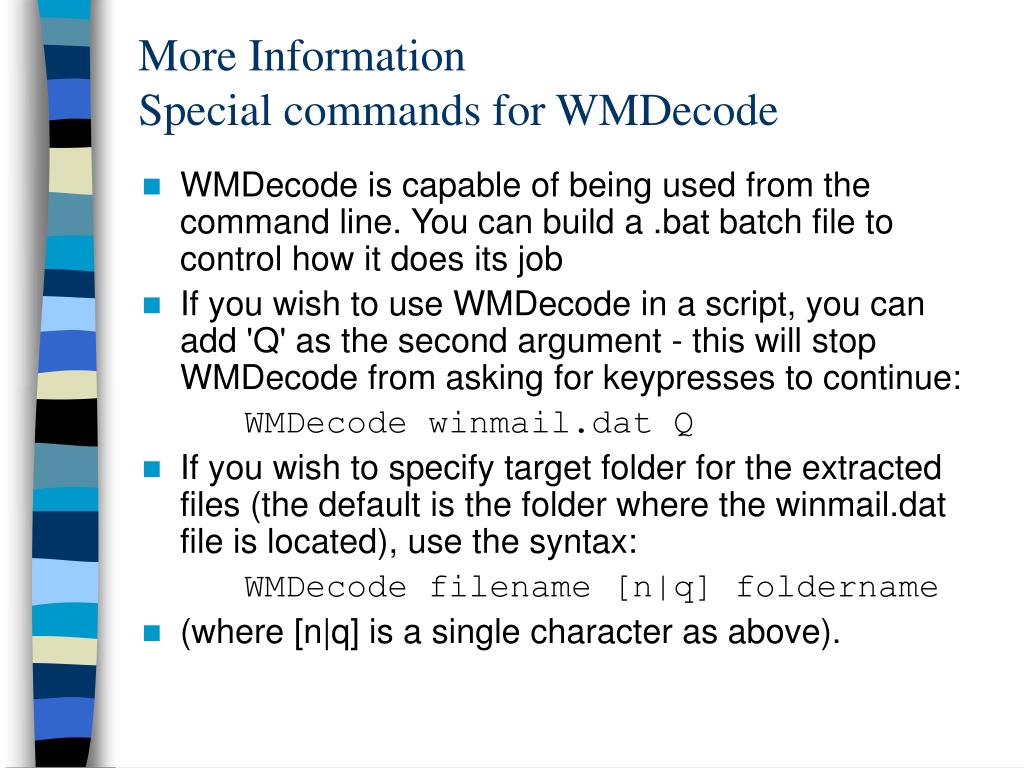Click the text "add 'Q' as the second argument"
The width and height of the screenshot is (1024, 768).
421,342
